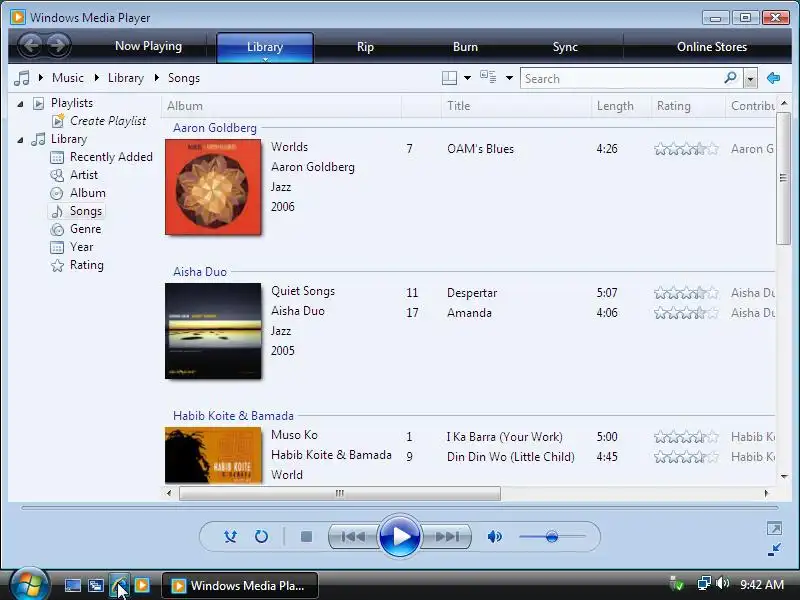This screenshot has width=800, height=600.
Task: Open the Layout options dropdown arrow
Action: pos(467,78)
